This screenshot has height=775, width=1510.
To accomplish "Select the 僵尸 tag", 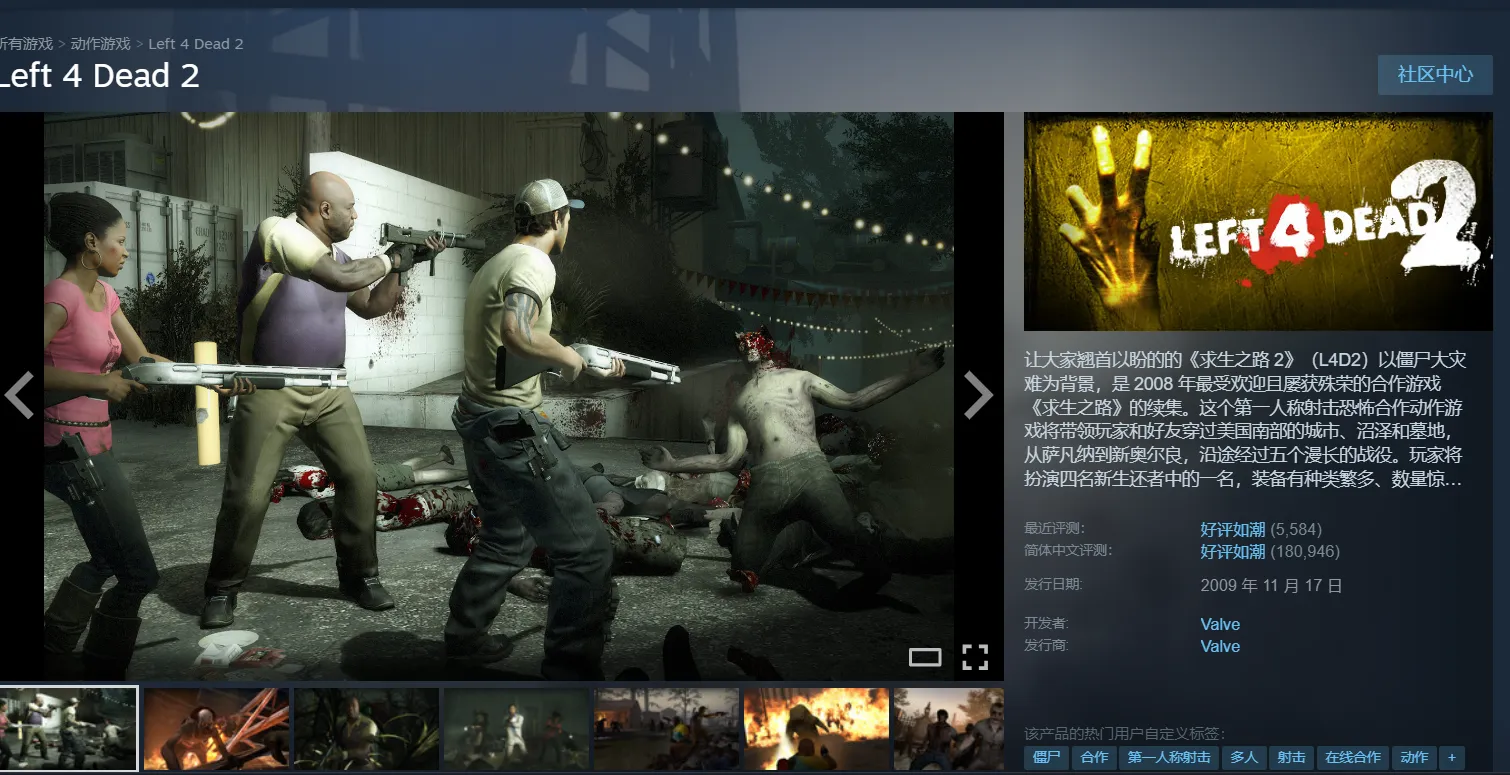I will tap(1046, 758).
